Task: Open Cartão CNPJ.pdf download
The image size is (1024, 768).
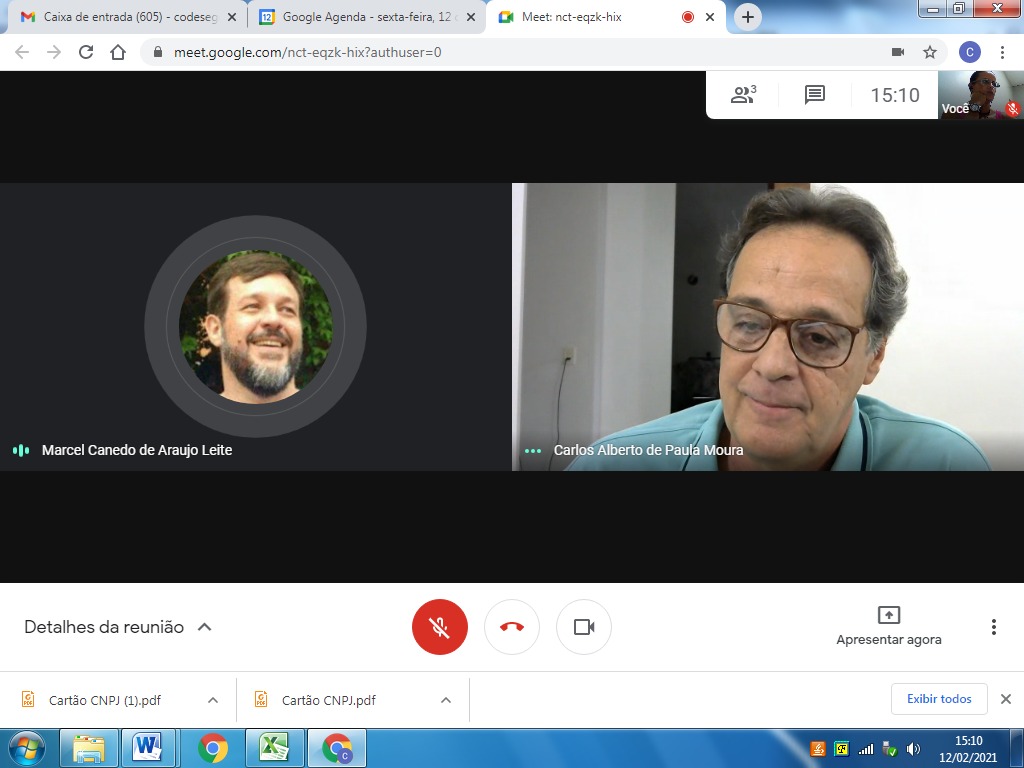Action: click(x=328, y=700)
